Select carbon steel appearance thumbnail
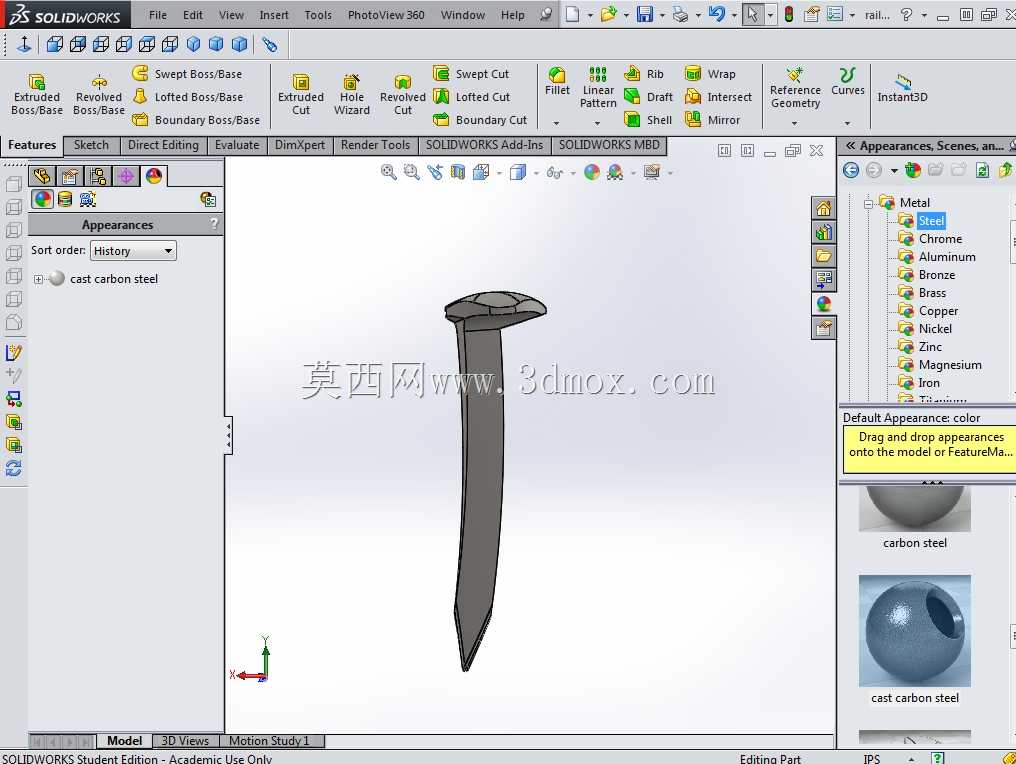The image size is (1016, 764). pos(914,509)
